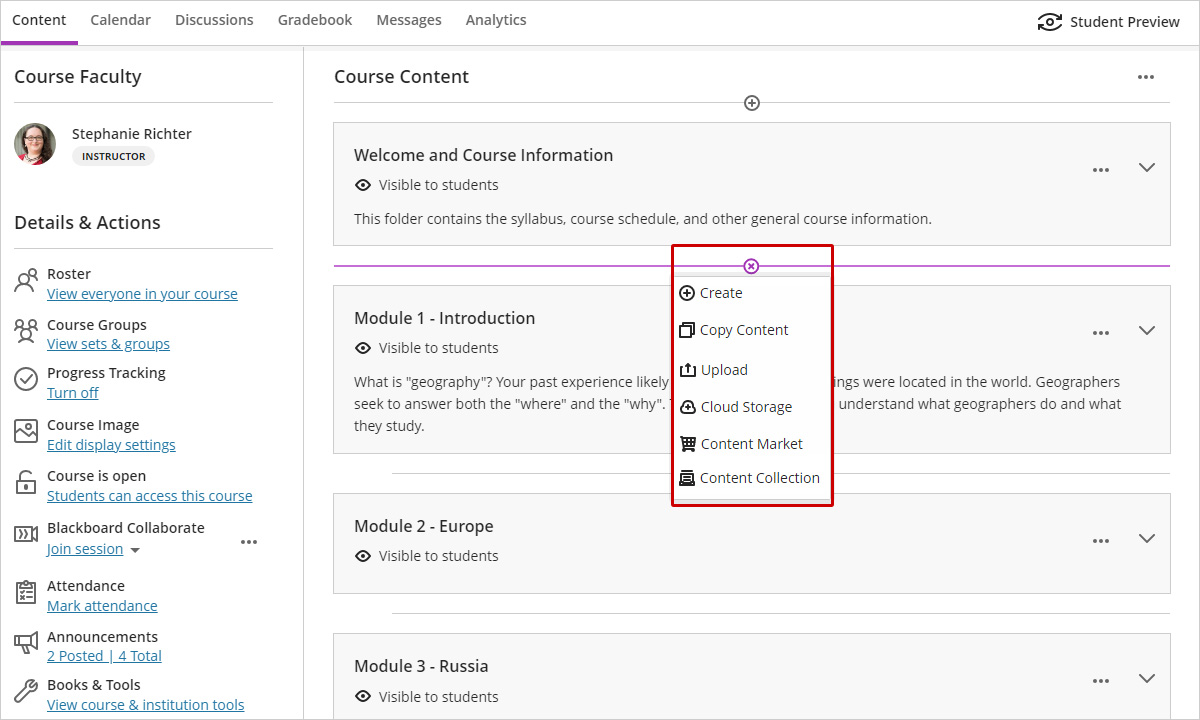
Task: Expand Module 1 - Introduction chevron
Action: coord(1147,331)
